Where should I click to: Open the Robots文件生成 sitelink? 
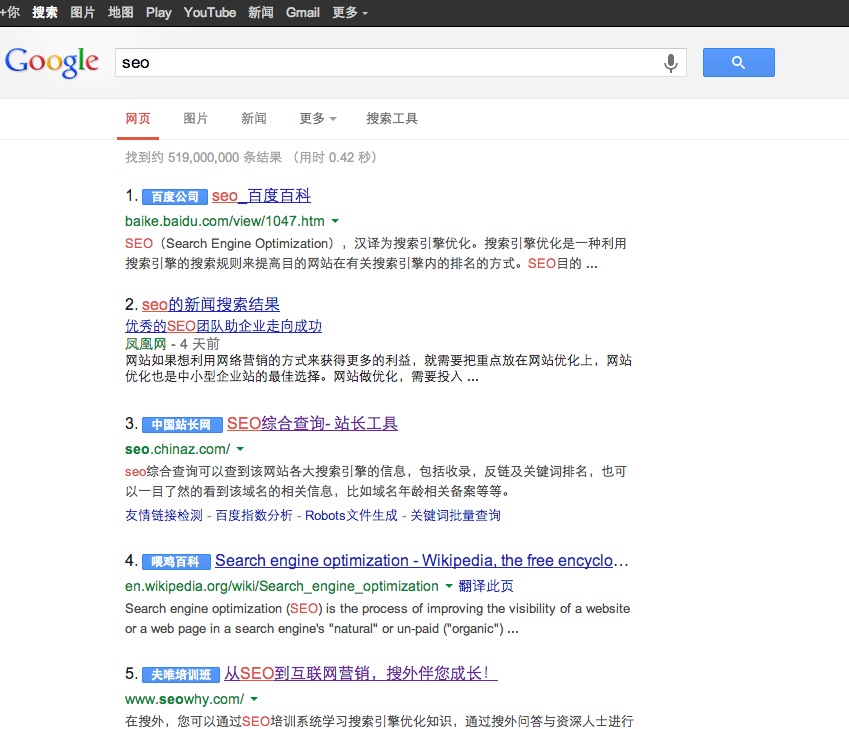tap(351, 515)
